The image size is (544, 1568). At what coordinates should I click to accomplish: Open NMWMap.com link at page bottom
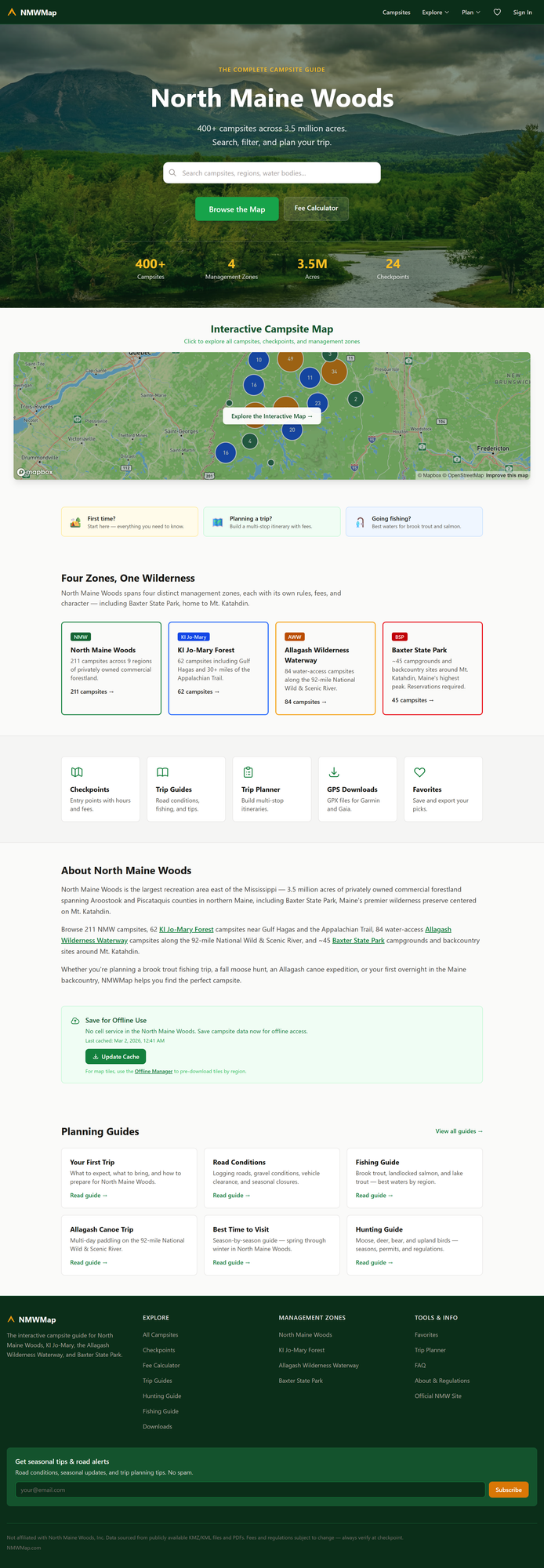(24, 1548)
